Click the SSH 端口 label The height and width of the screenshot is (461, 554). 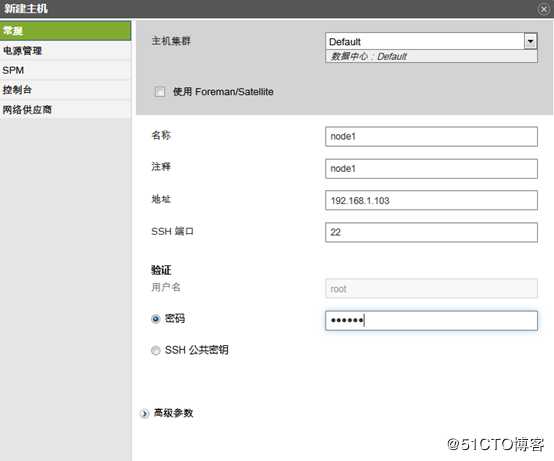[x=172, y=231]
